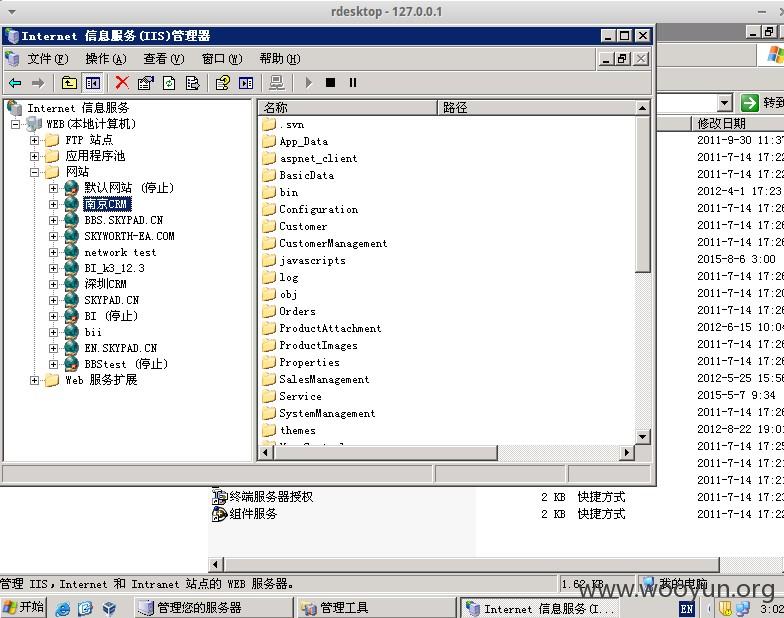Expand the 默认网站 (停止) node

pyautogui.click(x=53, y=188)
